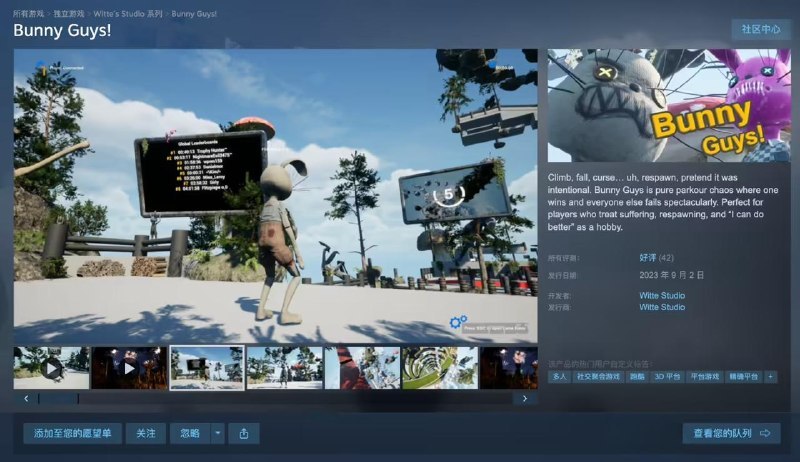Viewport: 800px width, 462px height.
Task: Click the Bunny Guys! header capsule image
Action: [668, 106]
